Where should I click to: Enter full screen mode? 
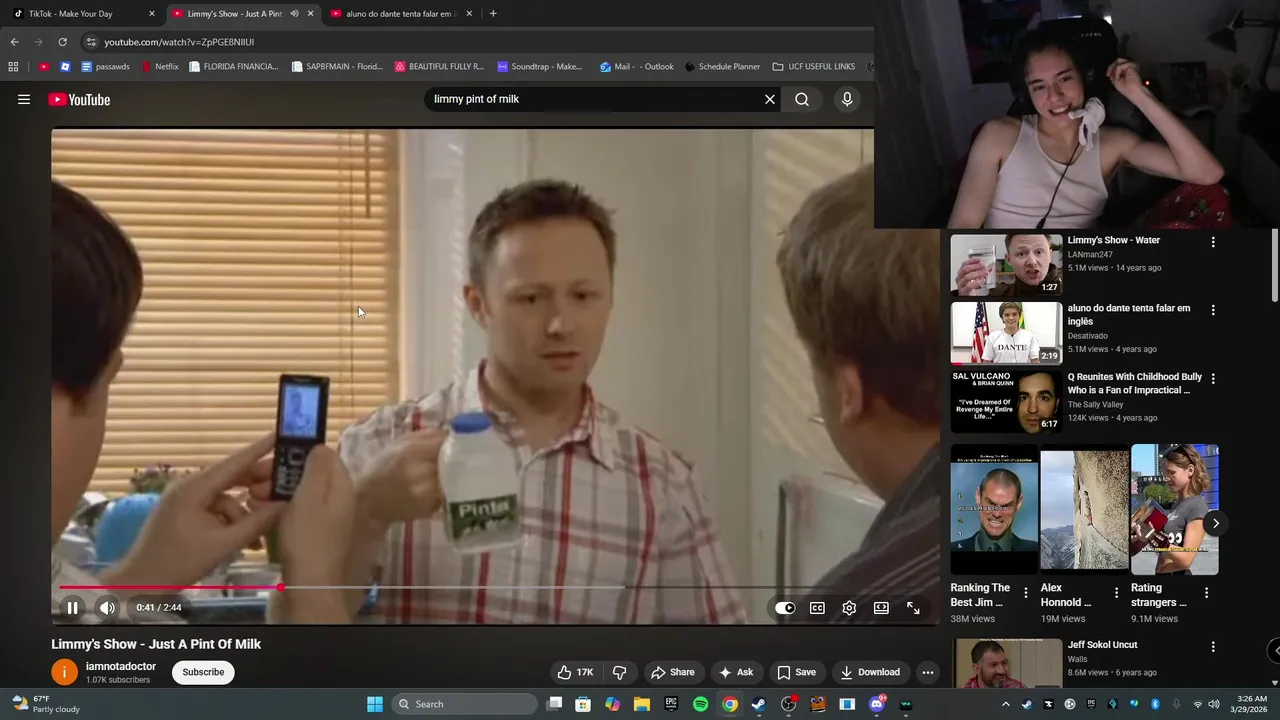pyautogui.click(x=913, y=607)
